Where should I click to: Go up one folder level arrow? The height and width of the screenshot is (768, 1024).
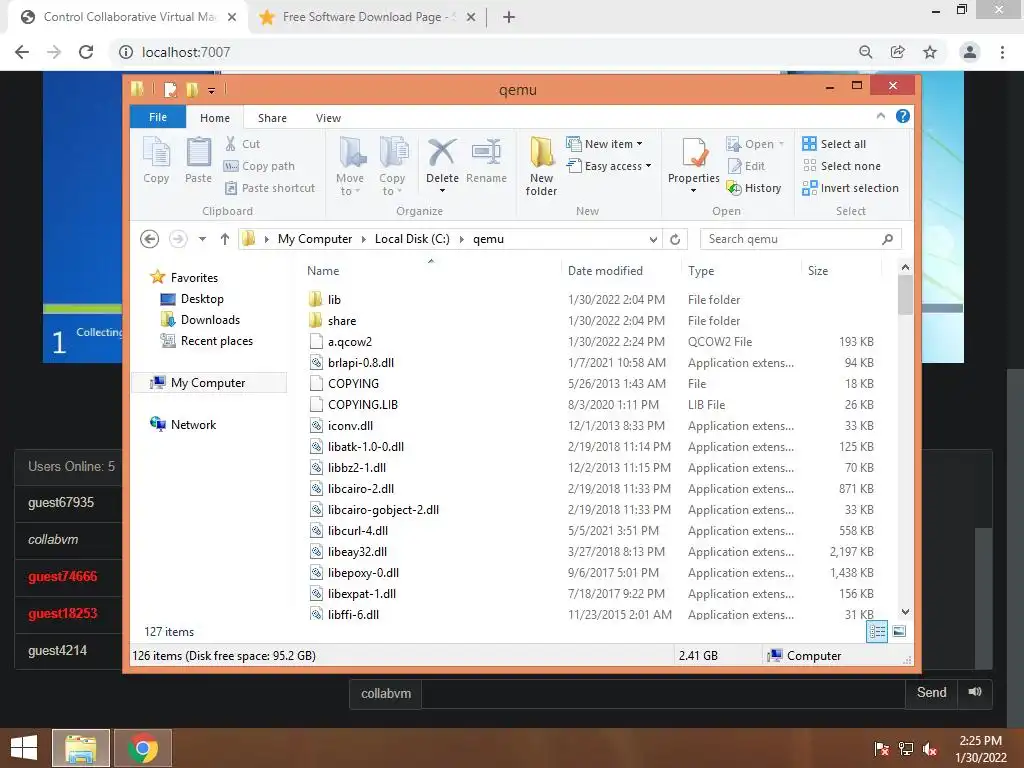pos(225,239)
